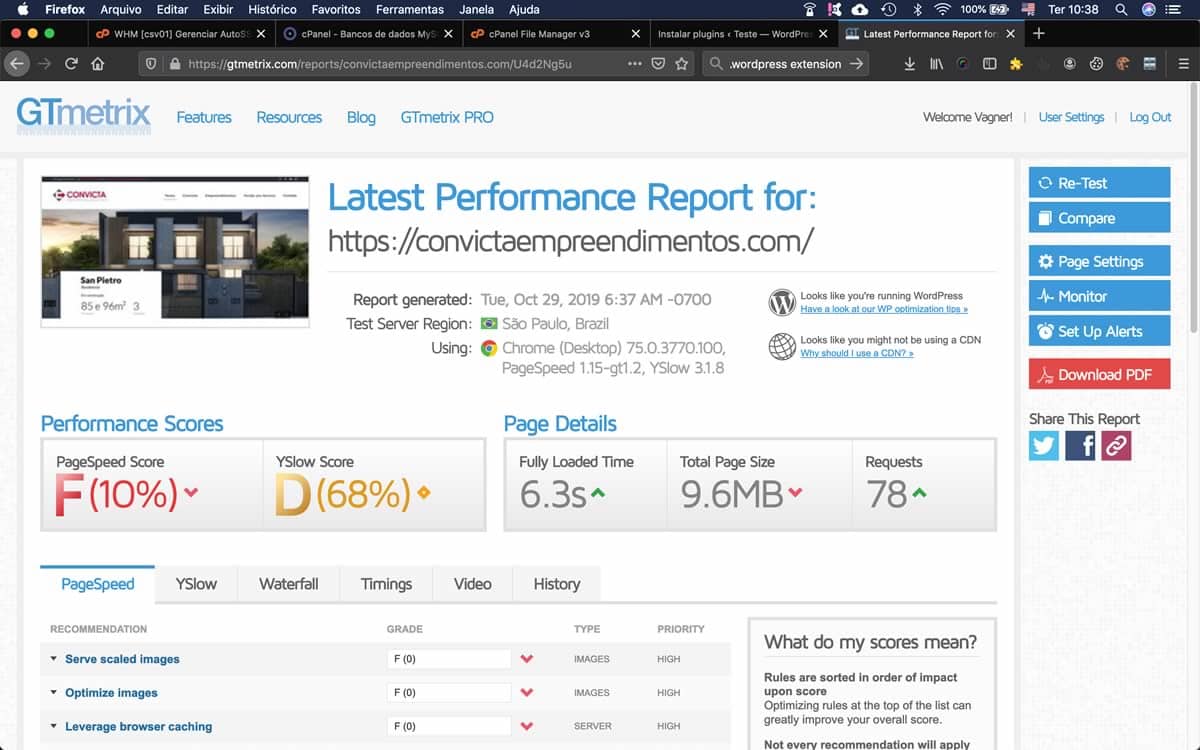Share report on Twitter icon
The height and width of the screenshot is (750, 1200).
[1043, 445]
